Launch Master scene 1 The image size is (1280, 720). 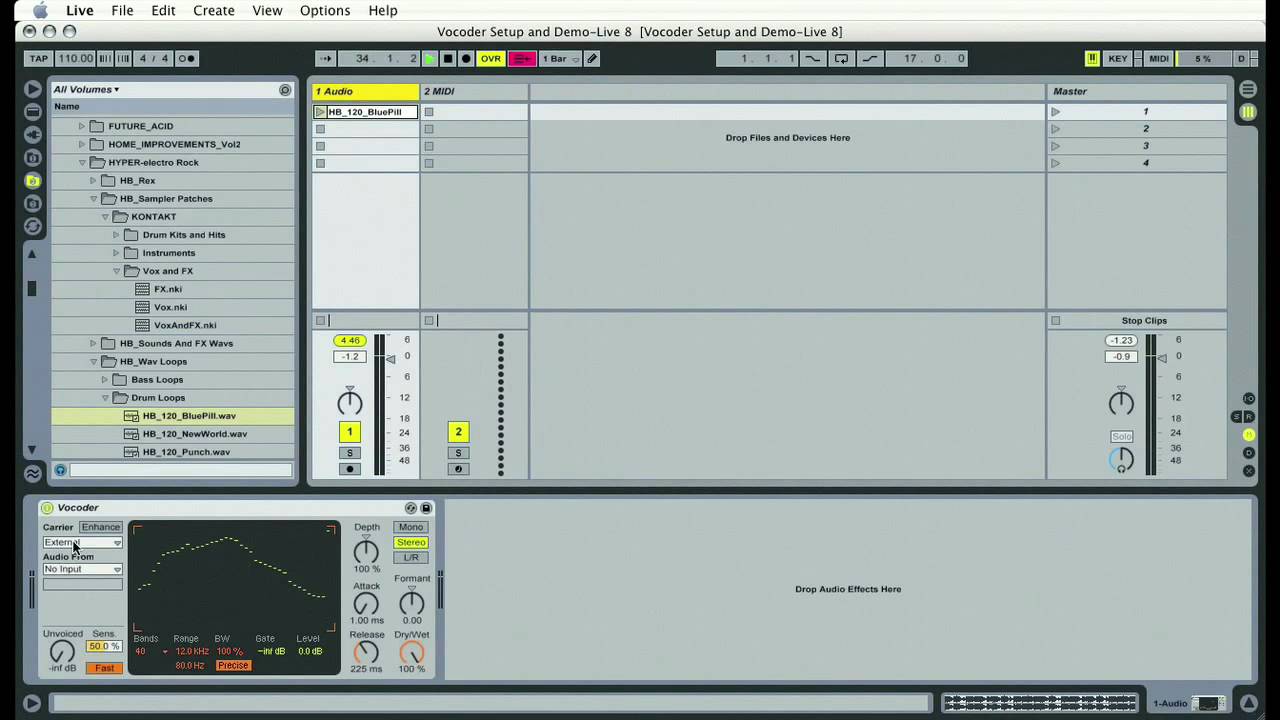click(x=1055, y=112)
